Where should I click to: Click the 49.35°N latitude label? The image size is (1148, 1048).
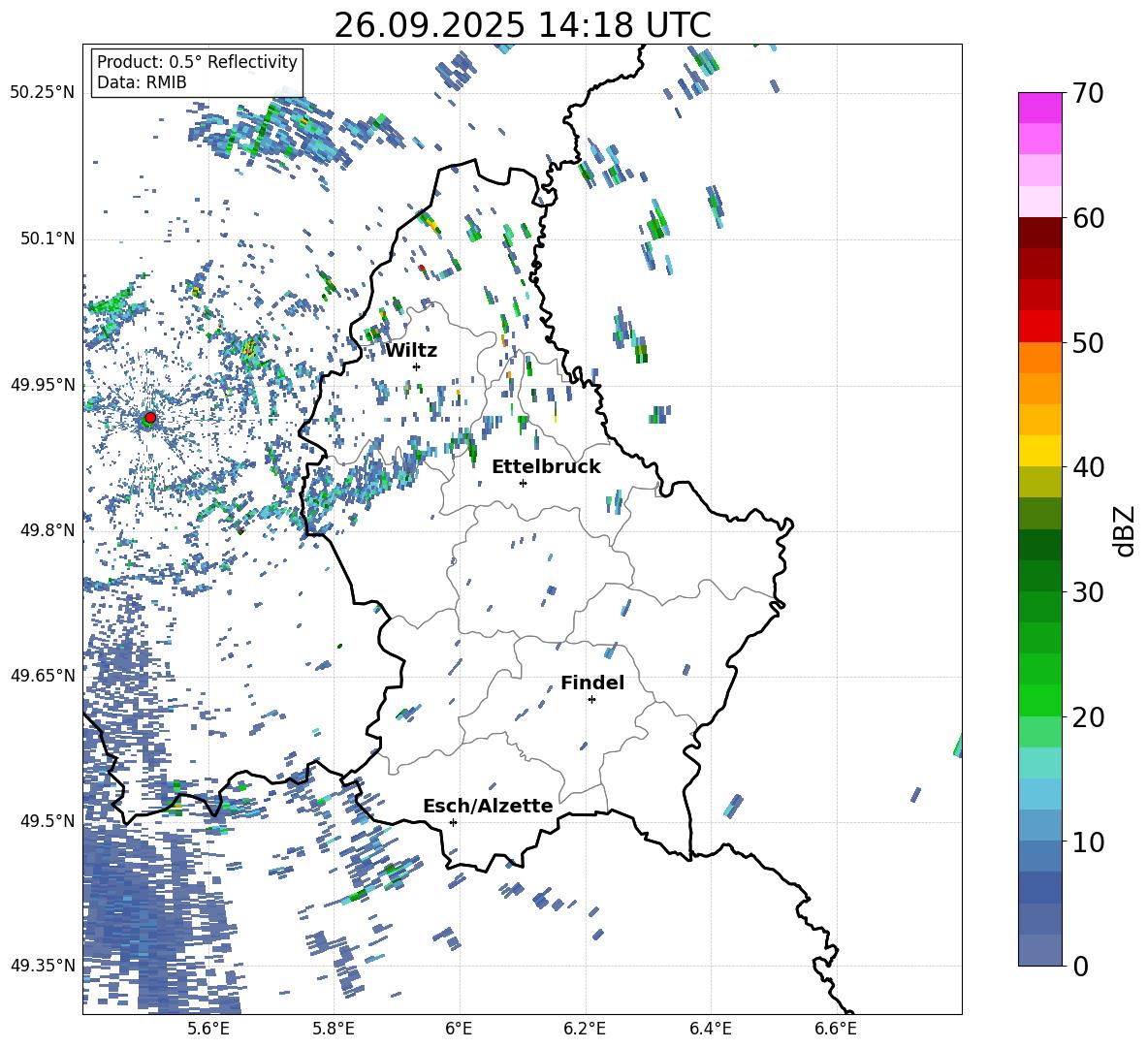coord(43,966)
